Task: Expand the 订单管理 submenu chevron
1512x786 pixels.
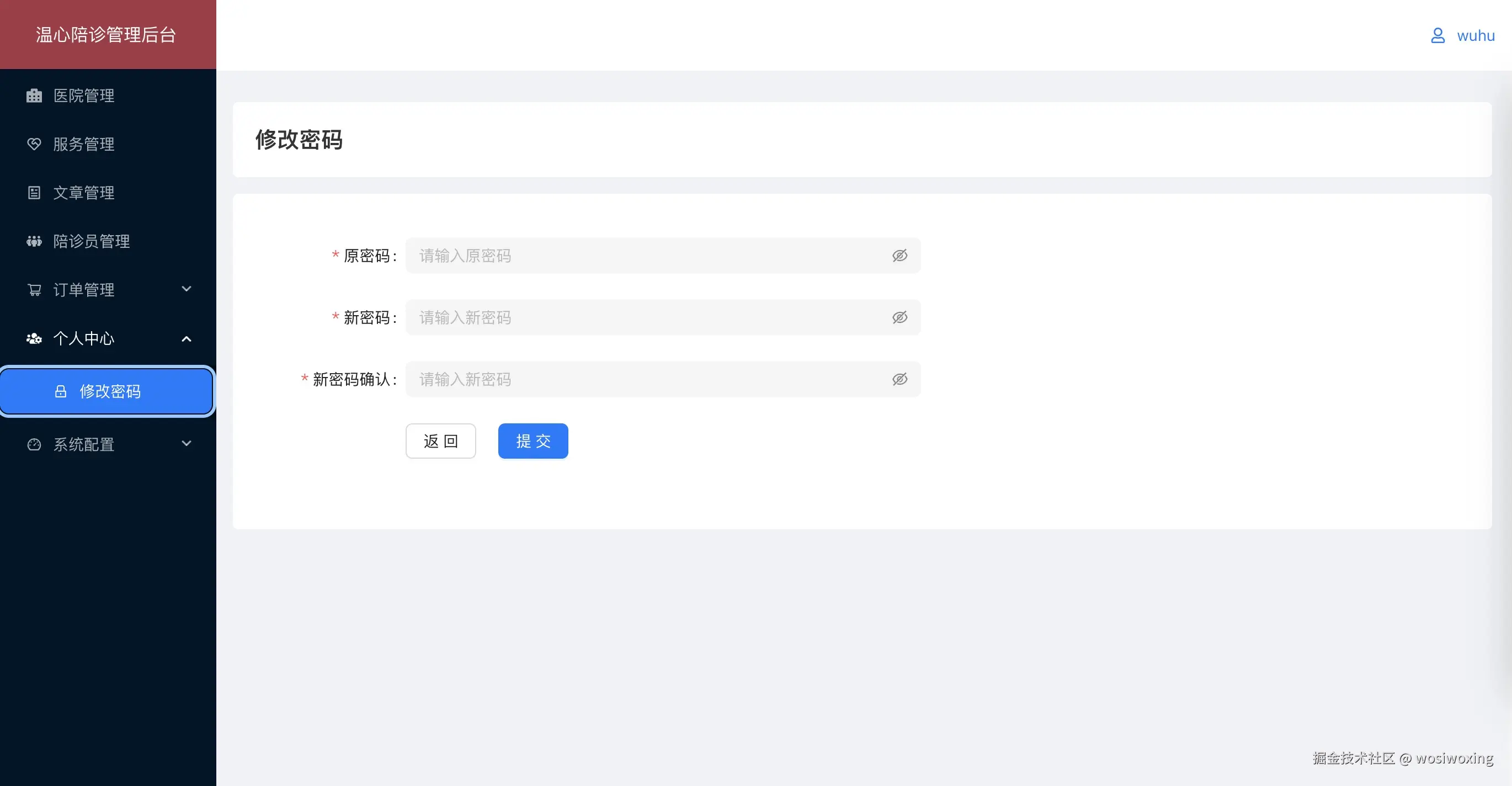Action: (x=187, y=289)
